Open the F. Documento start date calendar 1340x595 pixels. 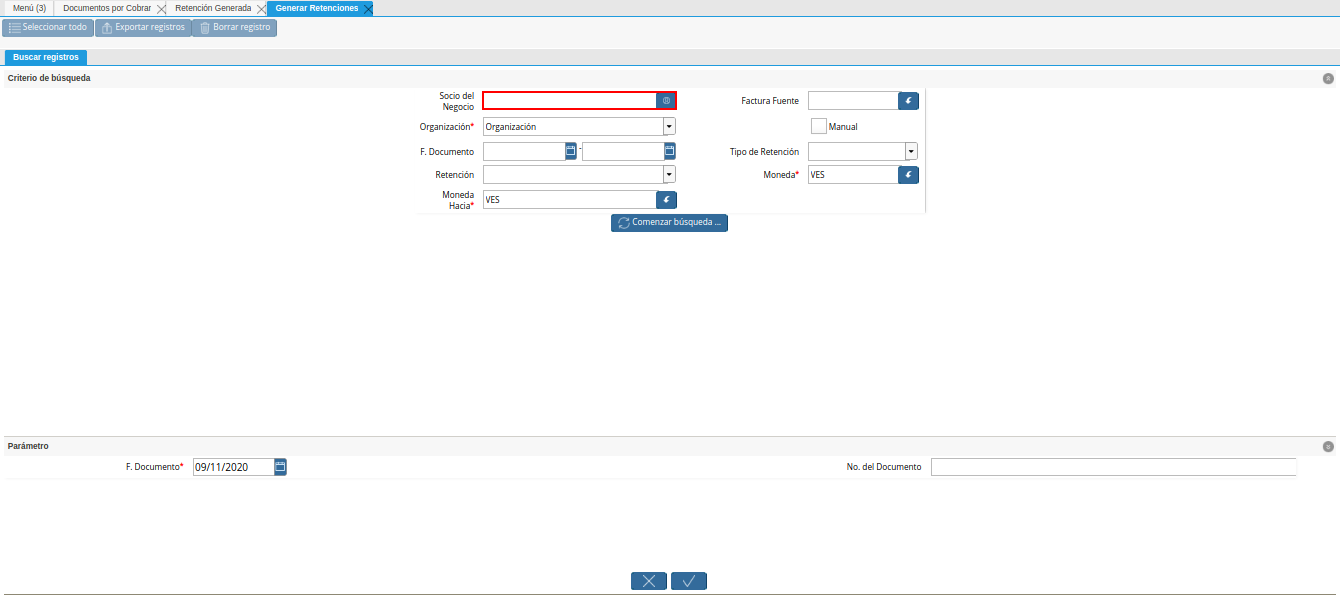571,151
